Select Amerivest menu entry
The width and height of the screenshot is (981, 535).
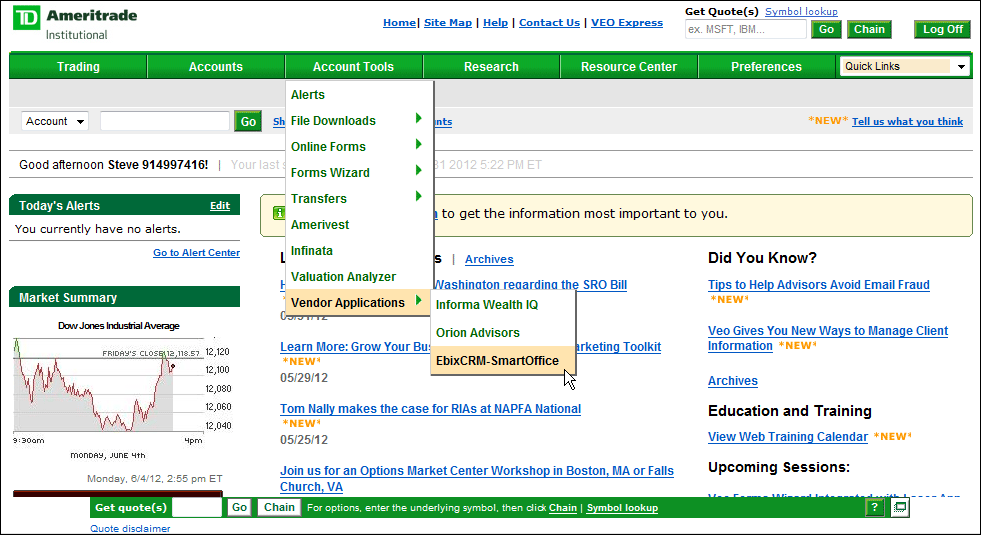359,224
